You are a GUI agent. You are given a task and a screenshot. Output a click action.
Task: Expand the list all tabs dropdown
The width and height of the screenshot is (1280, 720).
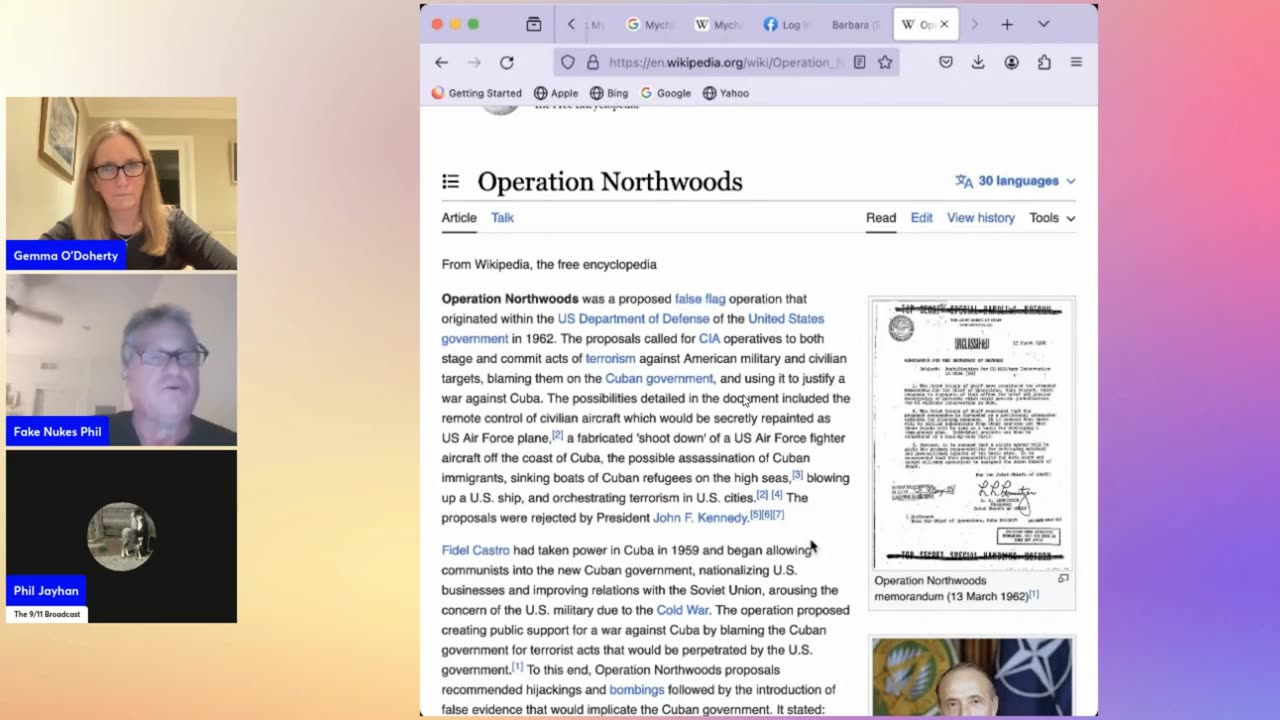tap(1043, 24)
